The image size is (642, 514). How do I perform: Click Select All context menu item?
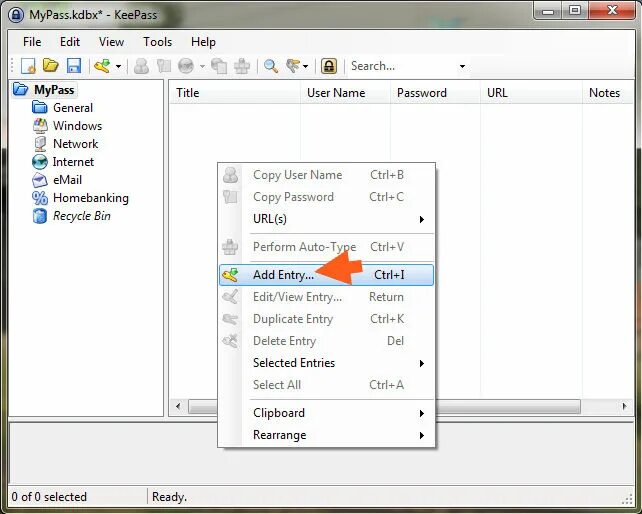click(x=326, y=385)
